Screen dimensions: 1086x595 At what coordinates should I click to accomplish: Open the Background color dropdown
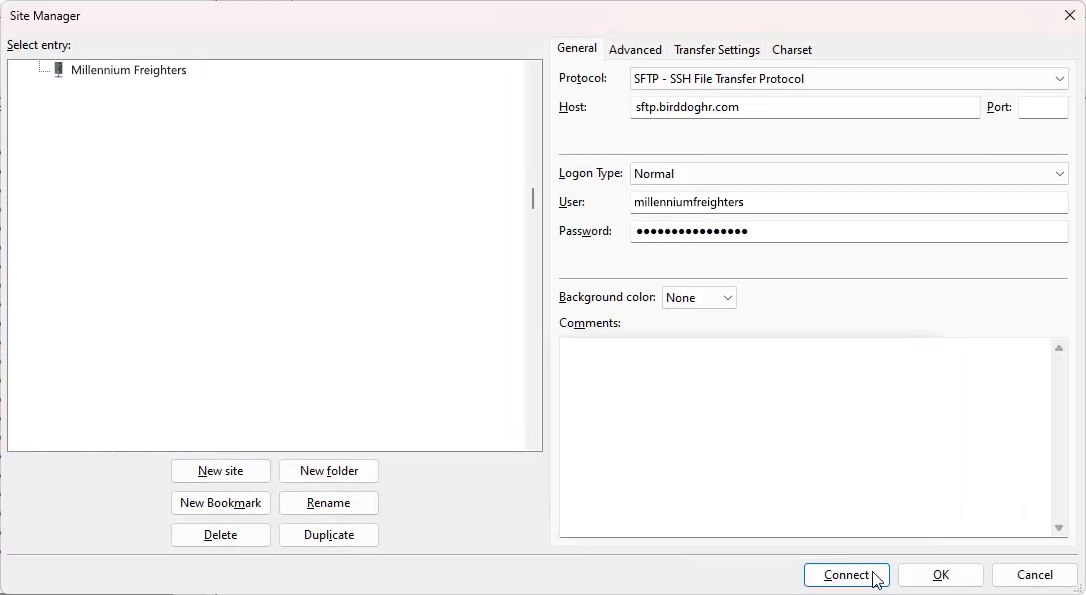click(x=699, y=298)
